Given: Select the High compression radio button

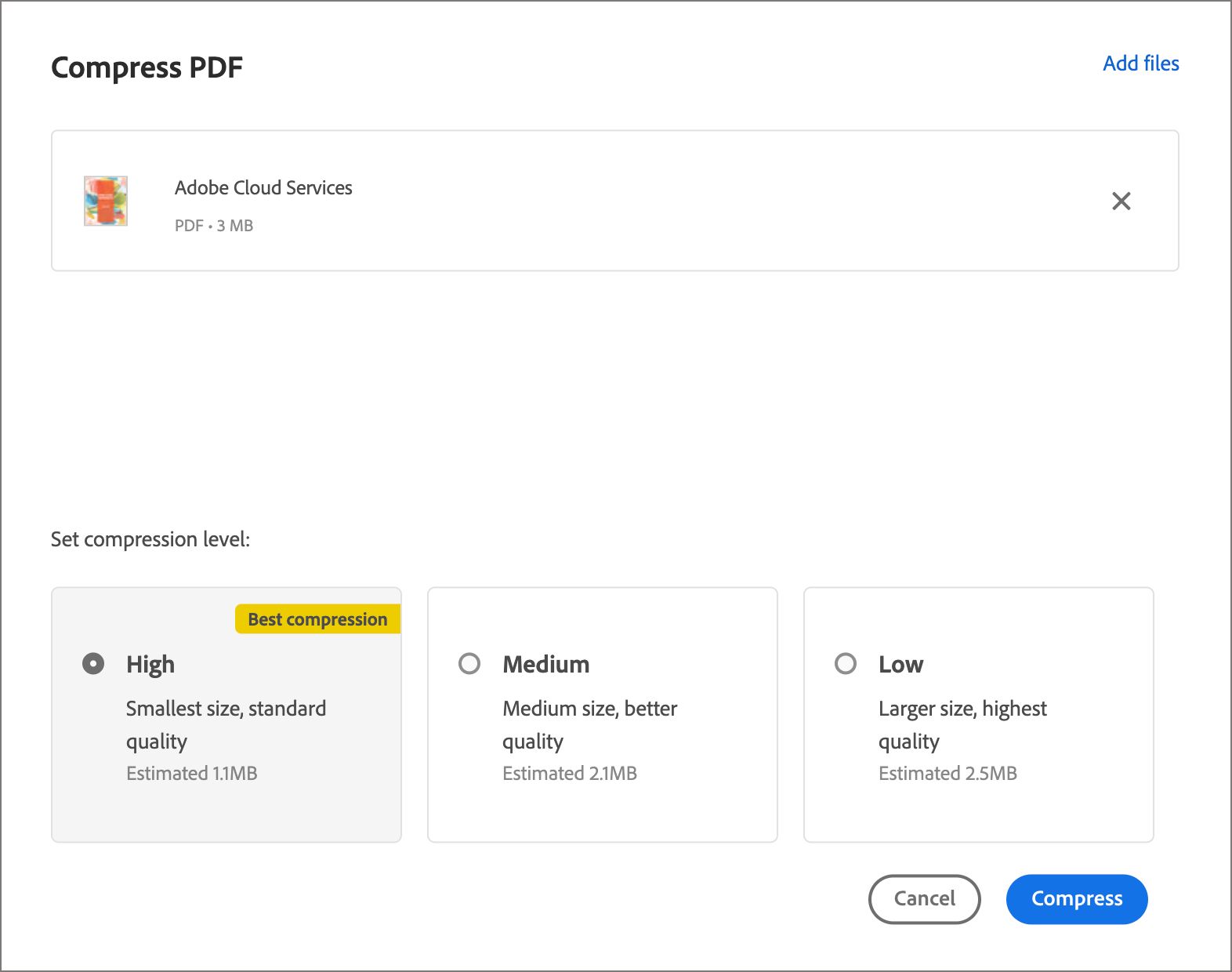Looking at the screenshot, I should click(93, 664).
